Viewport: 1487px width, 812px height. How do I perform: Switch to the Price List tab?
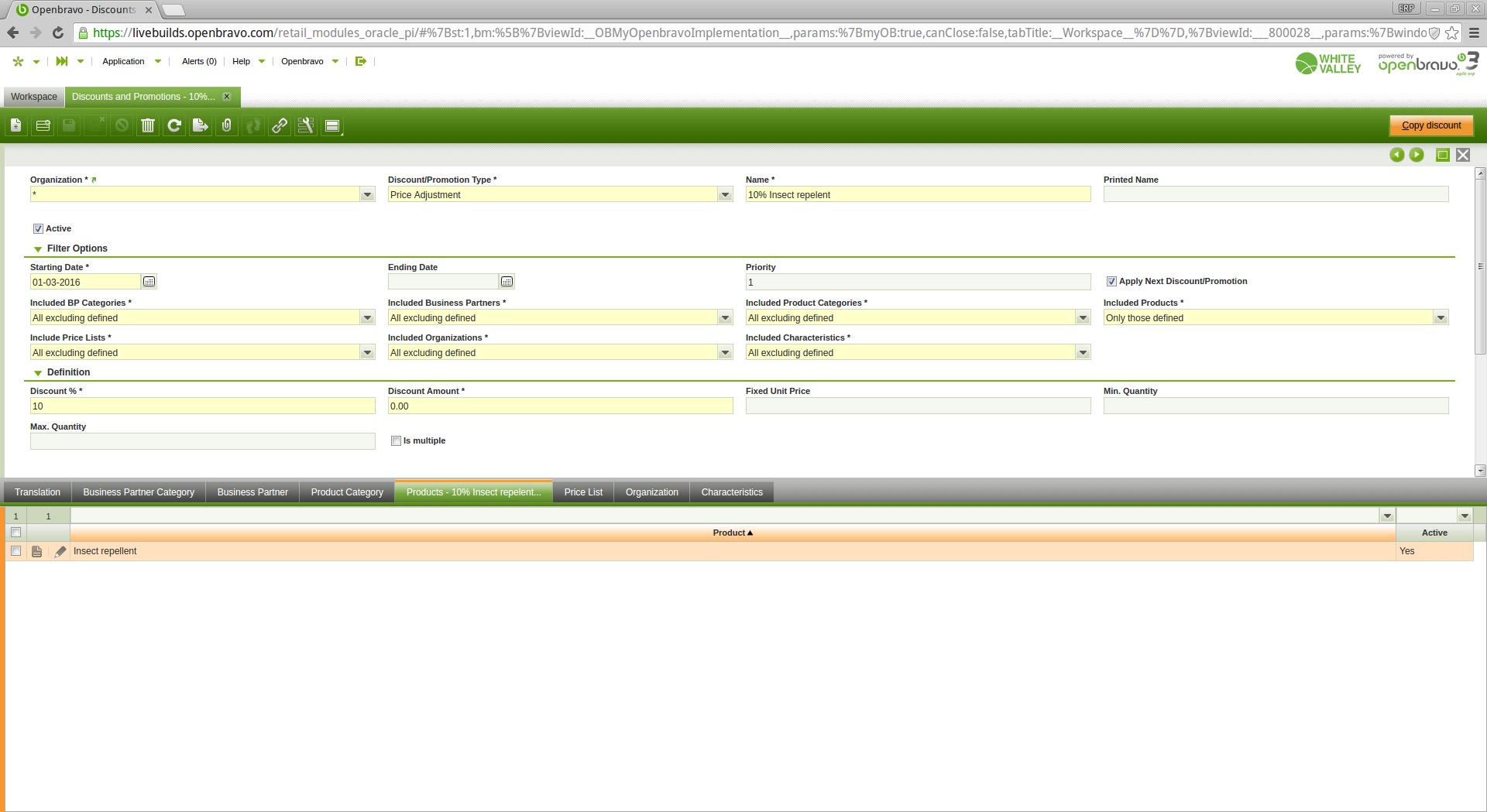coord(583,492)
